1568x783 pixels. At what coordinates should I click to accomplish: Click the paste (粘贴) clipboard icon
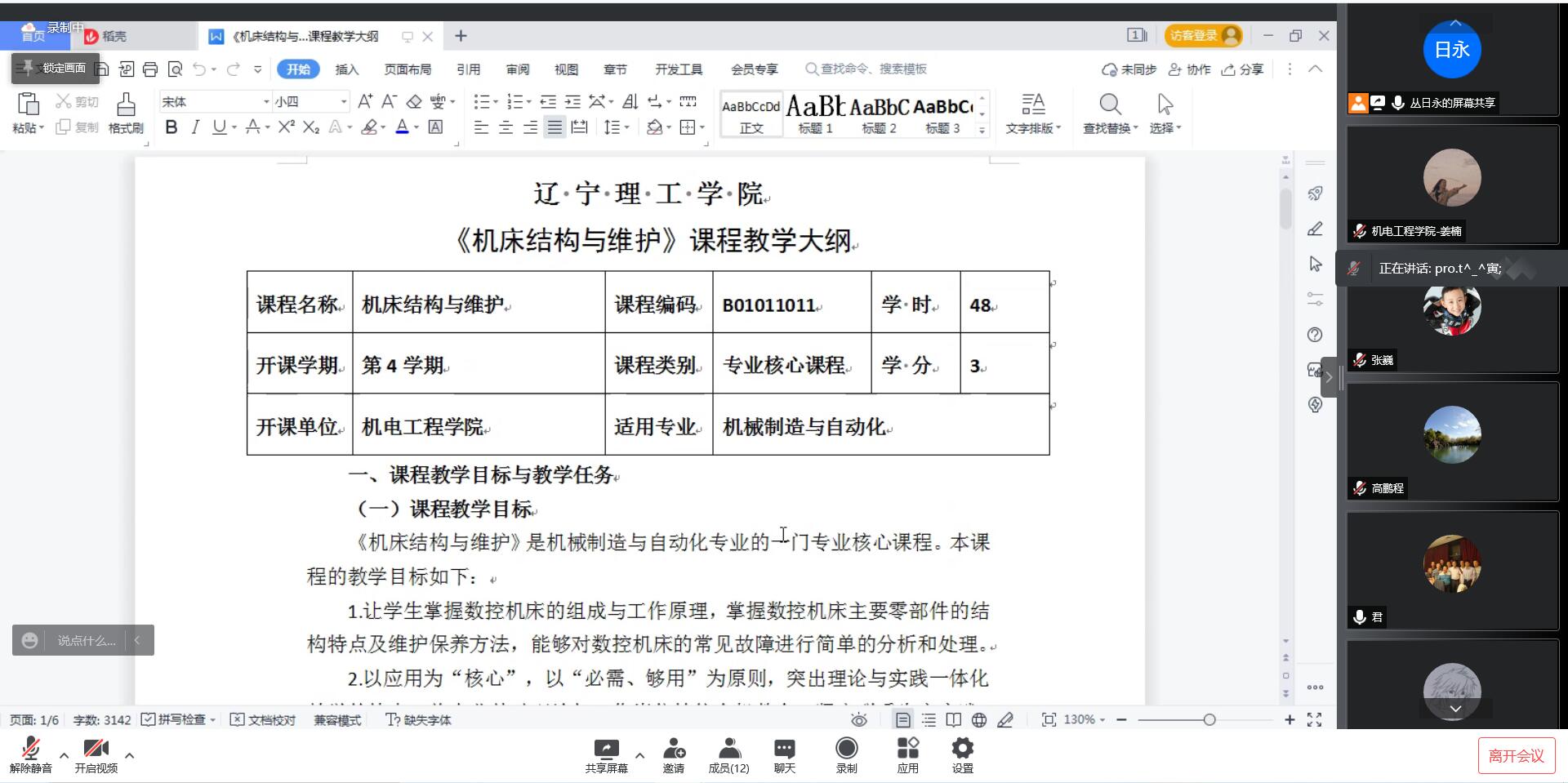[x=28, y=104]
